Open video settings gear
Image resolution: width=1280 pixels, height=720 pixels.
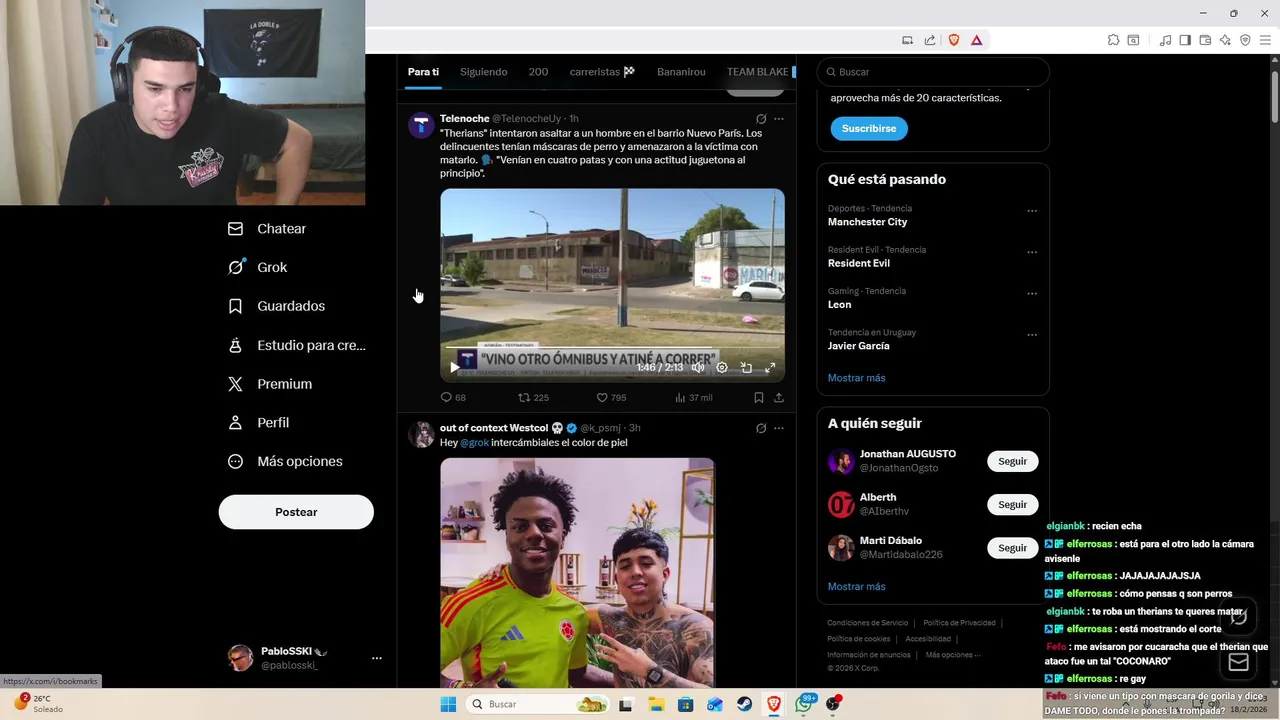(x=722, y=367)
